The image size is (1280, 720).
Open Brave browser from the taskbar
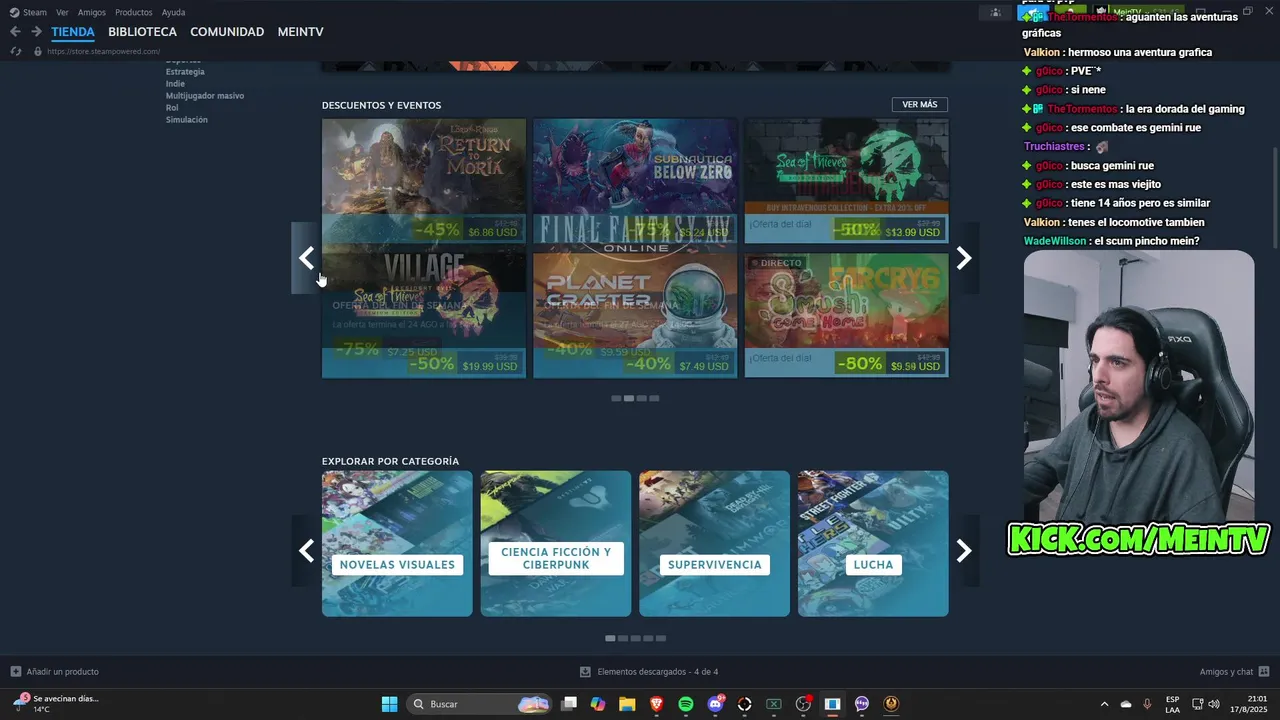(657, 704)
